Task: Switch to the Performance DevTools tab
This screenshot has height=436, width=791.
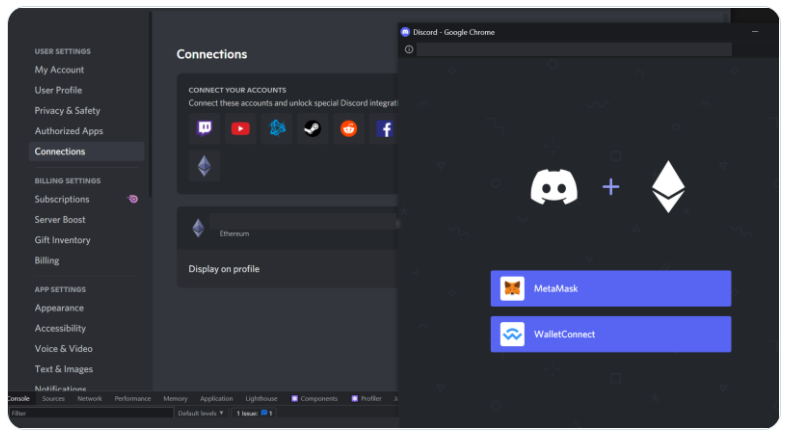Action: (132, 399)
